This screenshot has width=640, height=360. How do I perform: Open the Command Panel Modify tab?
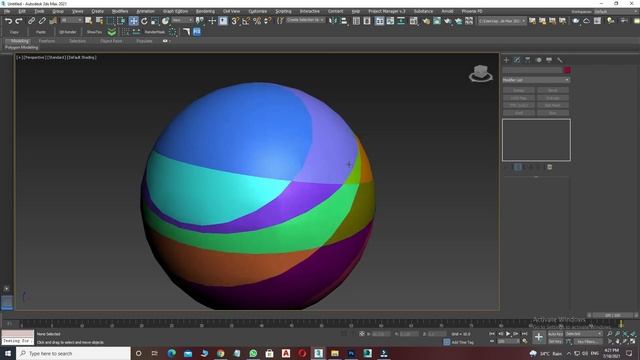click(517, 60)
